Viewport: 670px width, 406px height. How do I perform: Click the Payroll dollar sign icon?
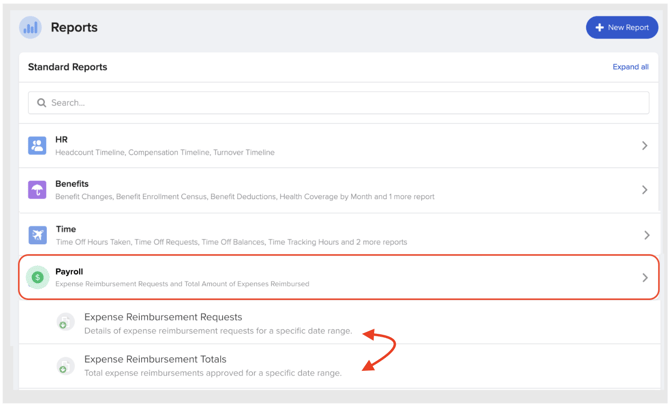click(x=37, y=277)
